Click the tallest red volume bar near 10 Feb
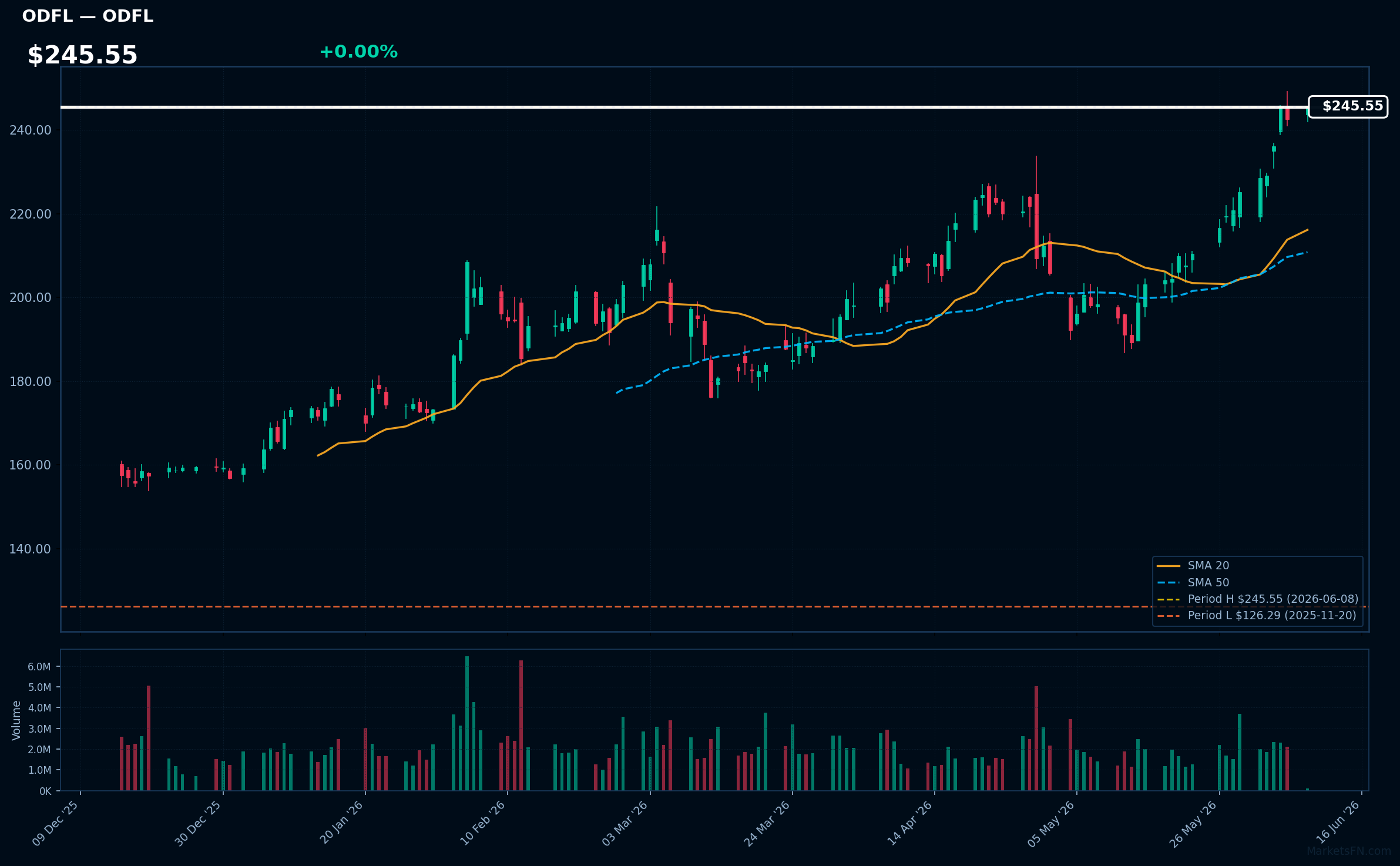 coord(521,726)
